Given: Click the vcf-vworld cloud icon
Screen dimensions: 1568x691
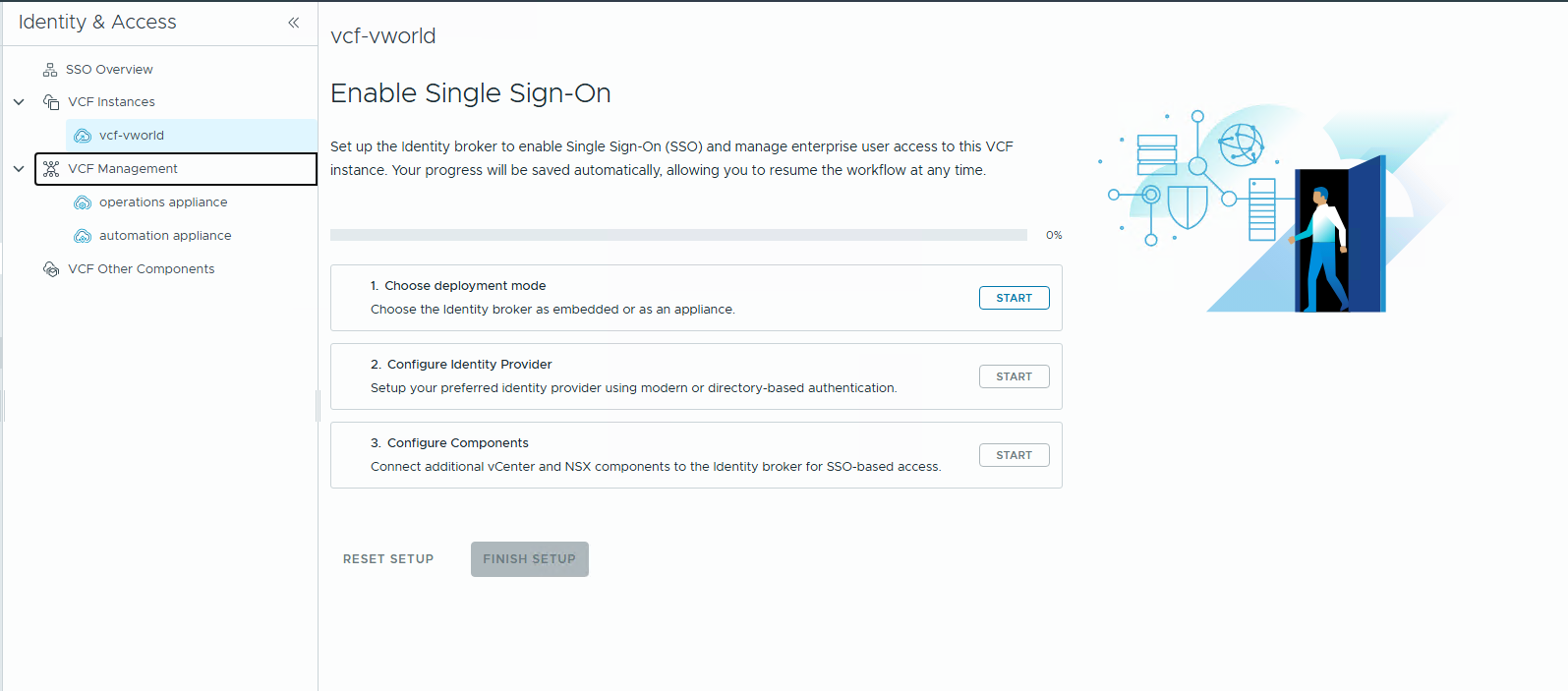Looking at the screenshot, I should [x=83, y=136].
